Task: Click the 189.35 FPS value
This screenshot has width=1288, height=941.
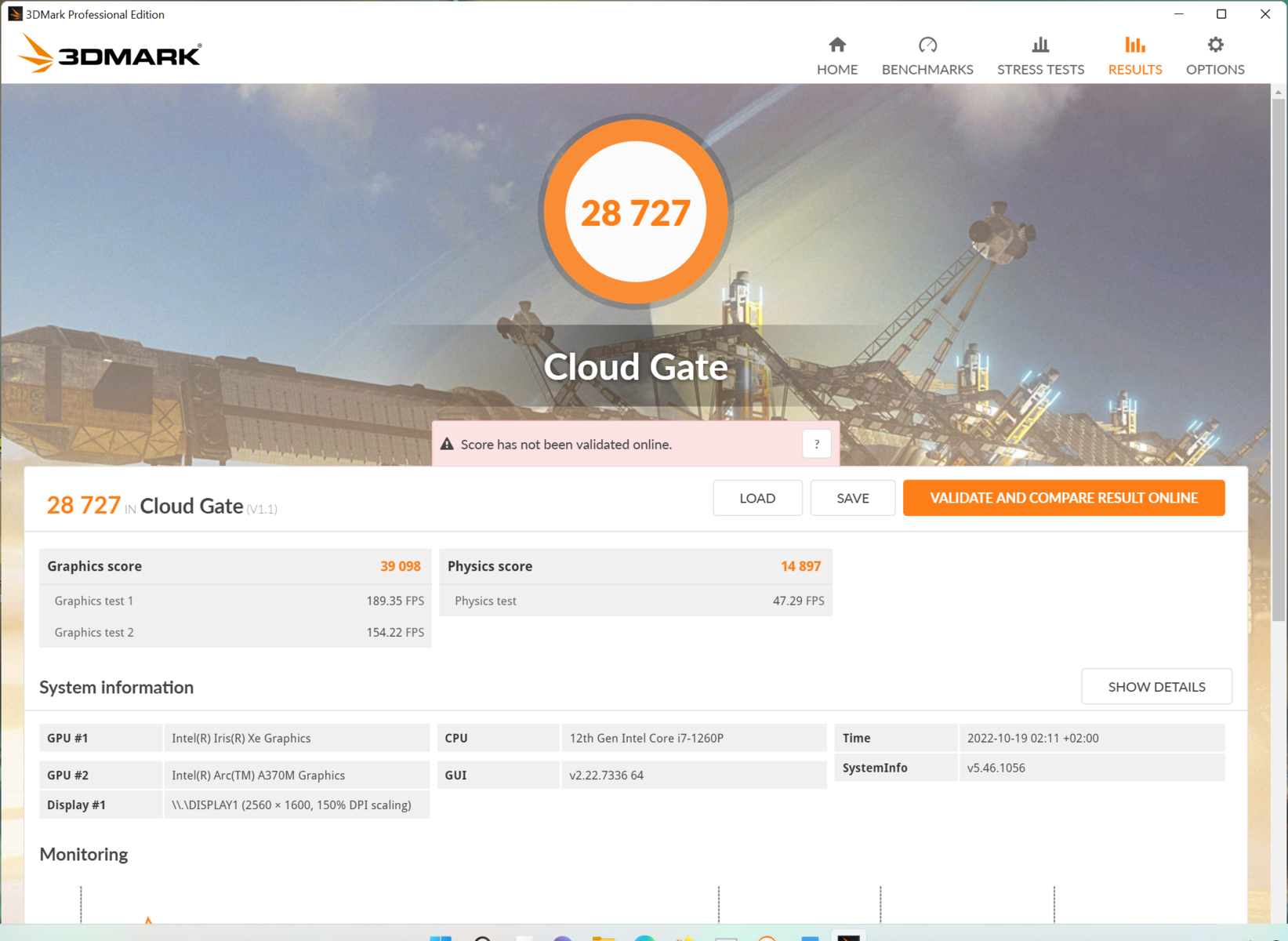Action: [395, 601]
